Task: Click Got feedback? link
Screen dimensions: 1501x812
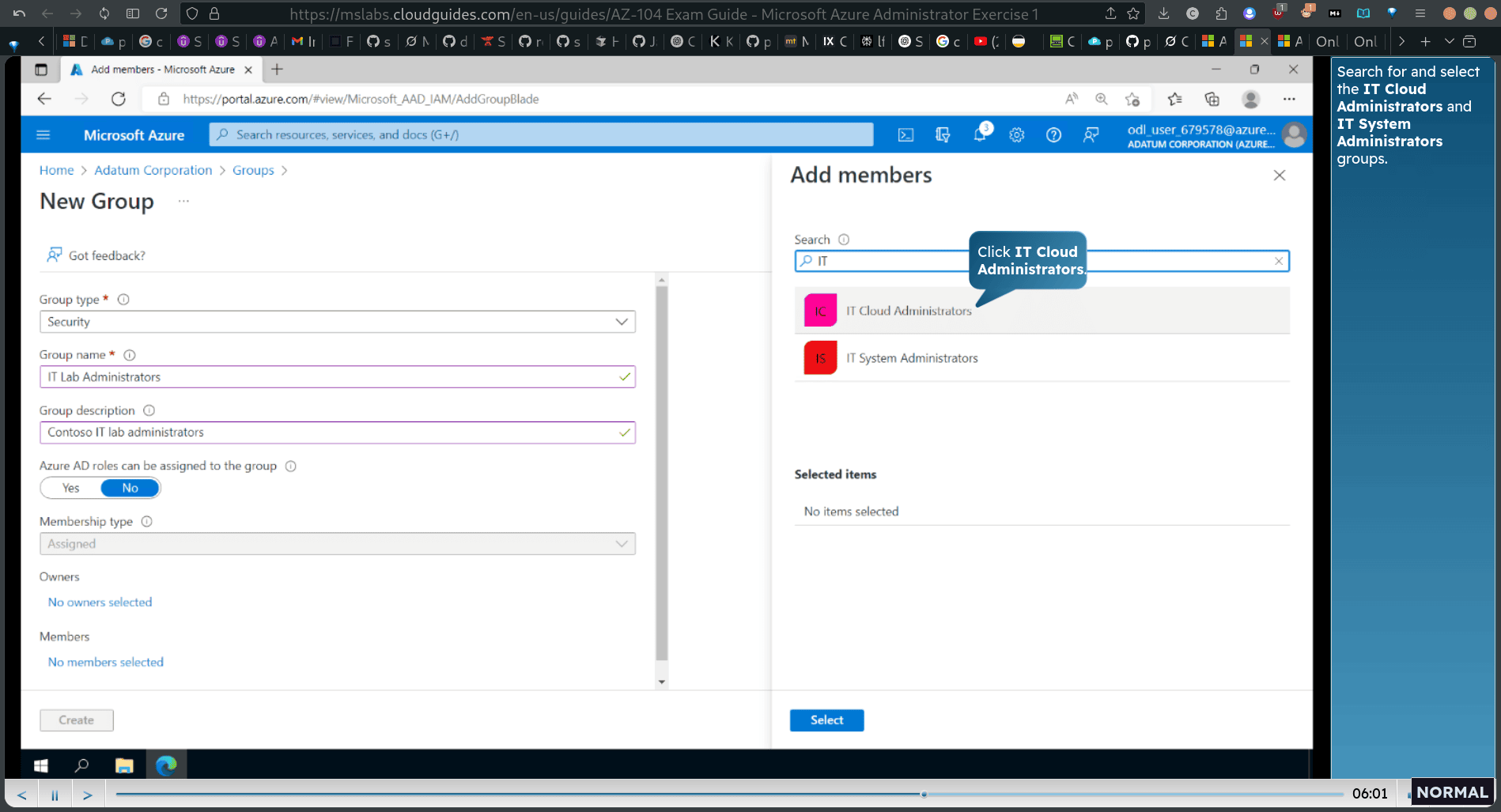Action: point(96,255)
